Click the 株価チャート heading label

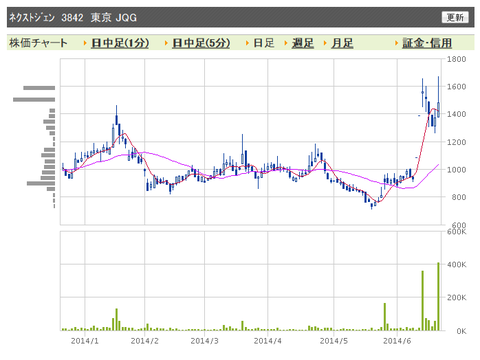38,43
